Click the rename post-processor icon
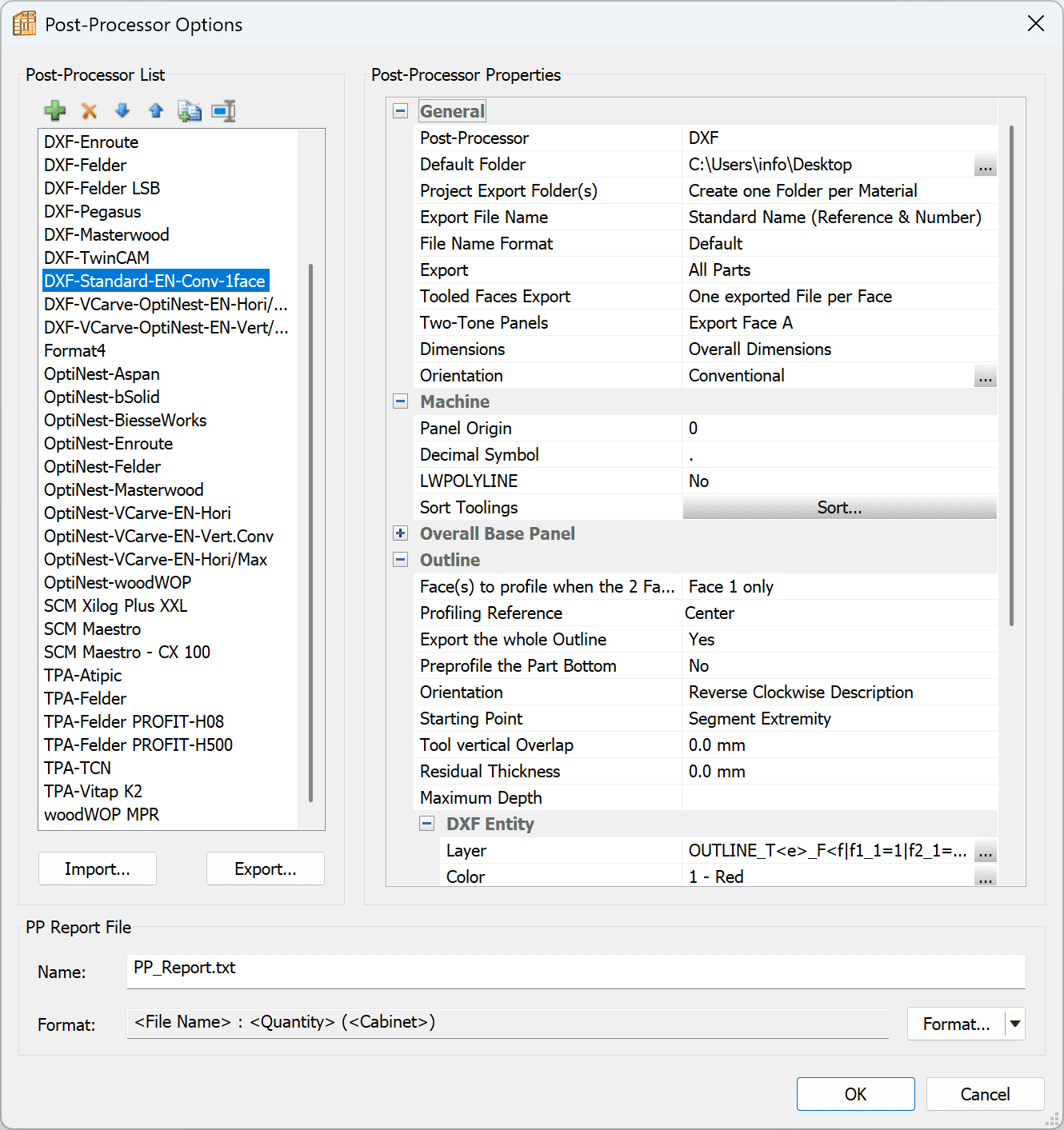Image resolution: width=1064 pixels, height=1130 pixels. click(x=223, y=111)
